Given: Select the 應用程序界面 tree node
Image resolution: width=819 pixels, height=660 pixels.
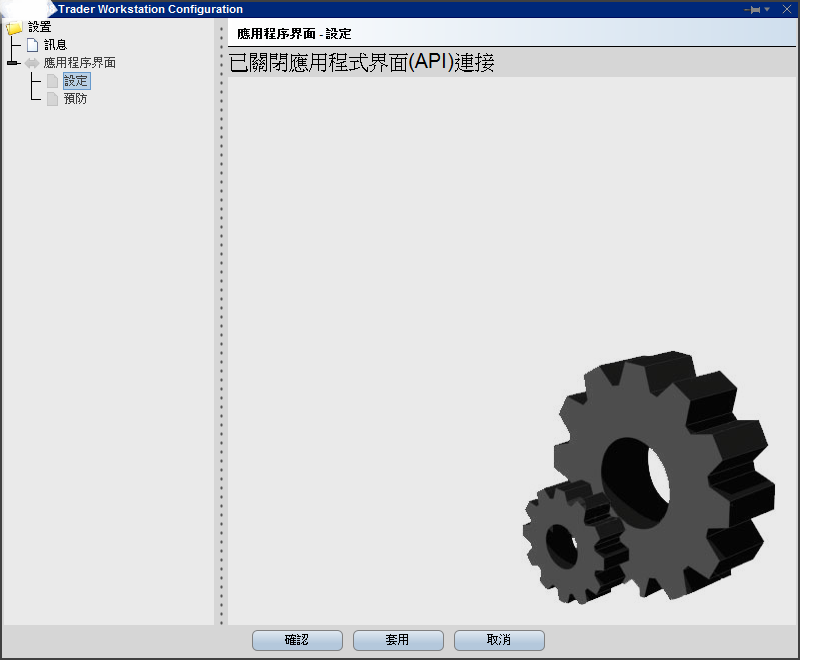Looking at the screenshot, I should click(79, 63).
